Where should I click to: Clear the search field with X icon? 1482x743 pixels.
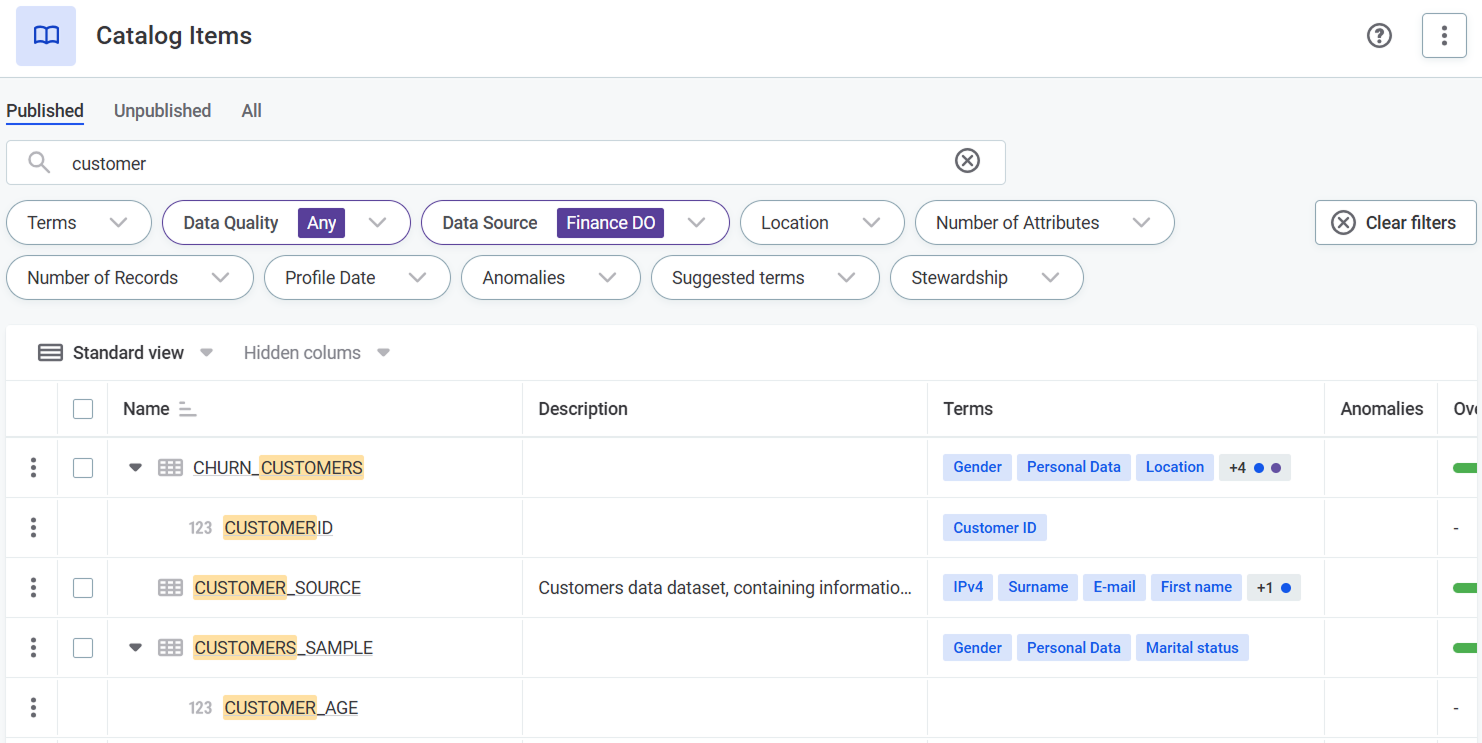967,161
